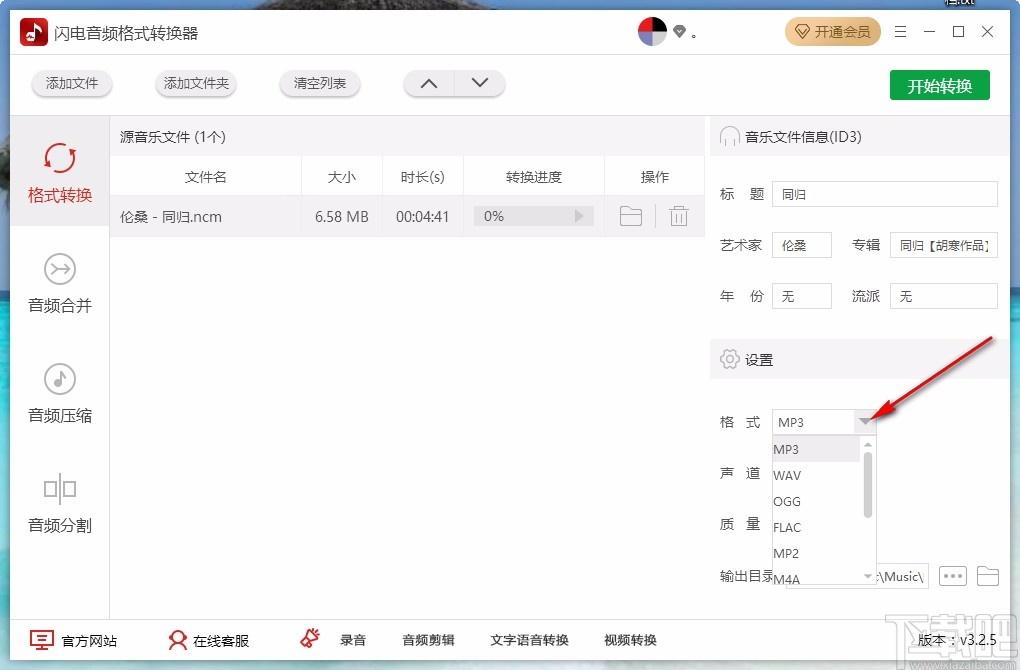Viewport: 1020px width, 670px height.
Task: Choose OGG from format list
Action: tap(816, 502)
